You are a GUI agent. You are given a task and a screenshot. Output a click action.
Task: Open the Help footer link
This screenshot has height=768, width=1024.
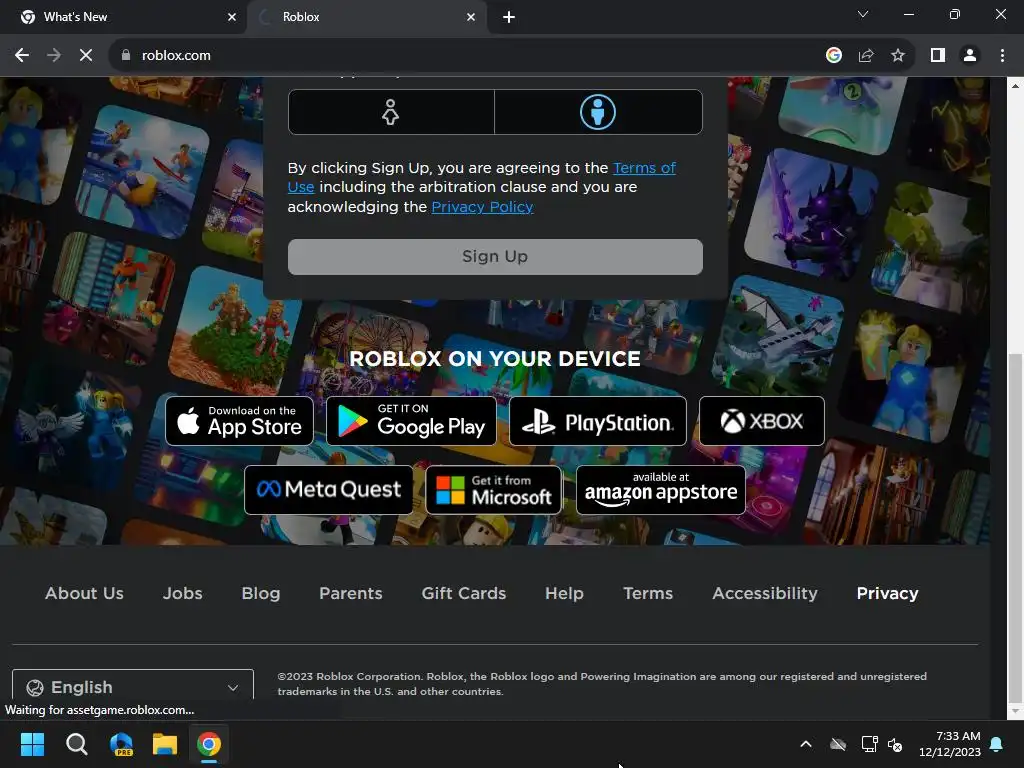tap(564, 593)
